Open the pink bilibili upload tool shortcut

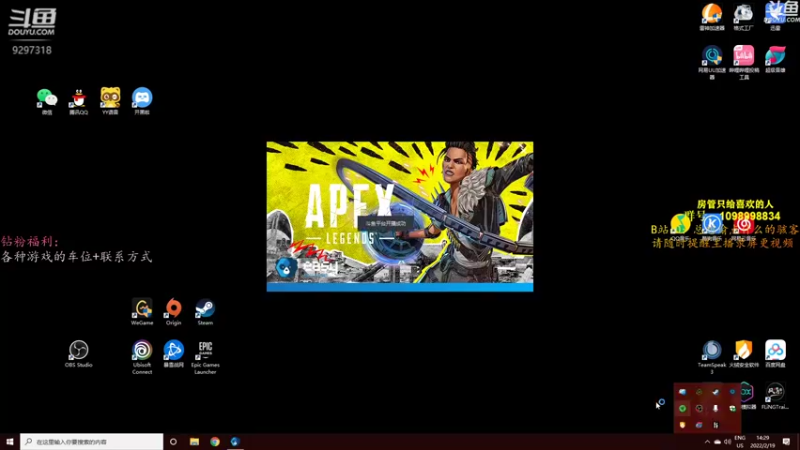[743, 62]
